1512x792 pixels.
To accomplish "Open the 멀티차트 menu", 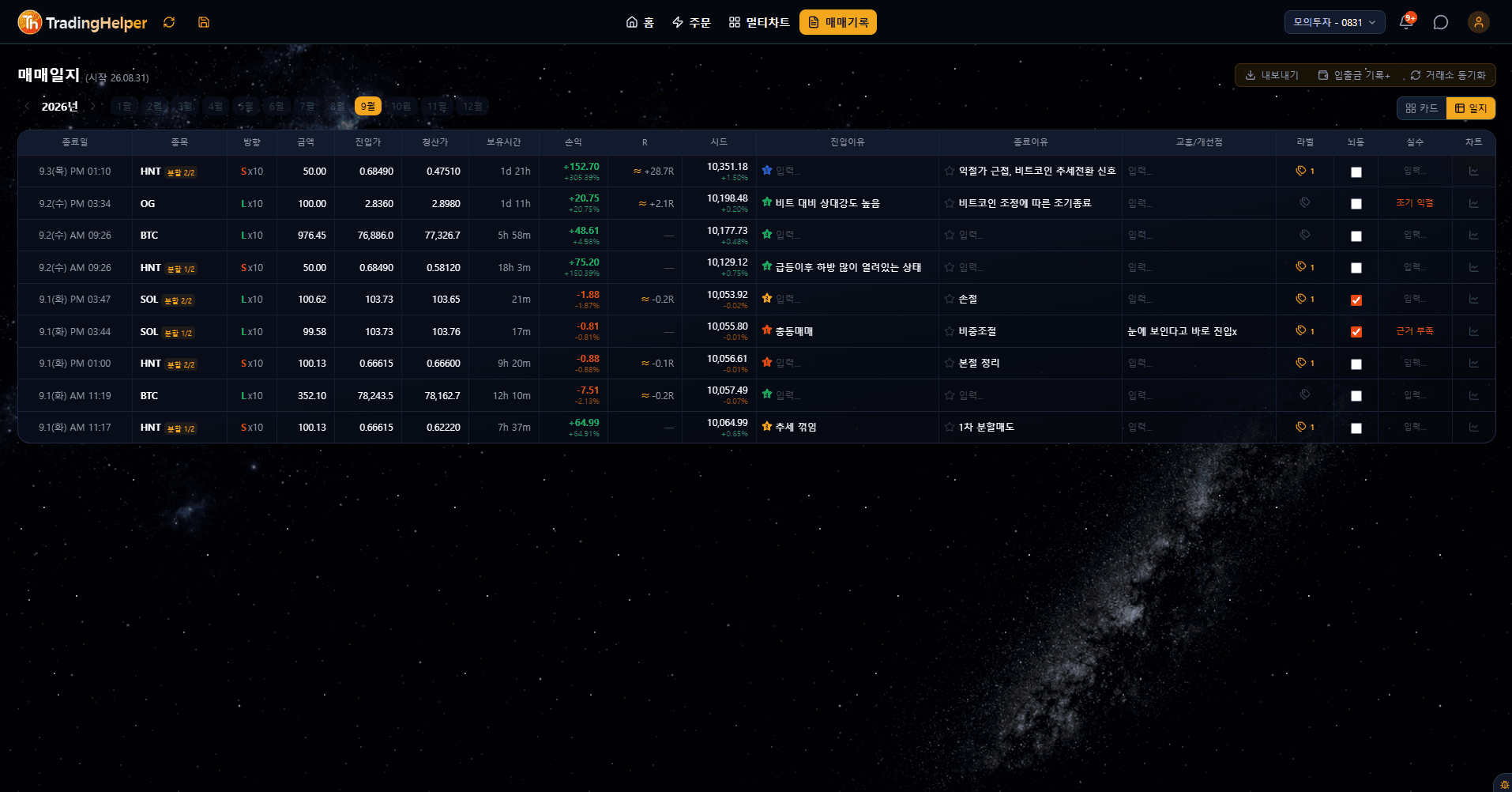I will (x=759, y=22).
